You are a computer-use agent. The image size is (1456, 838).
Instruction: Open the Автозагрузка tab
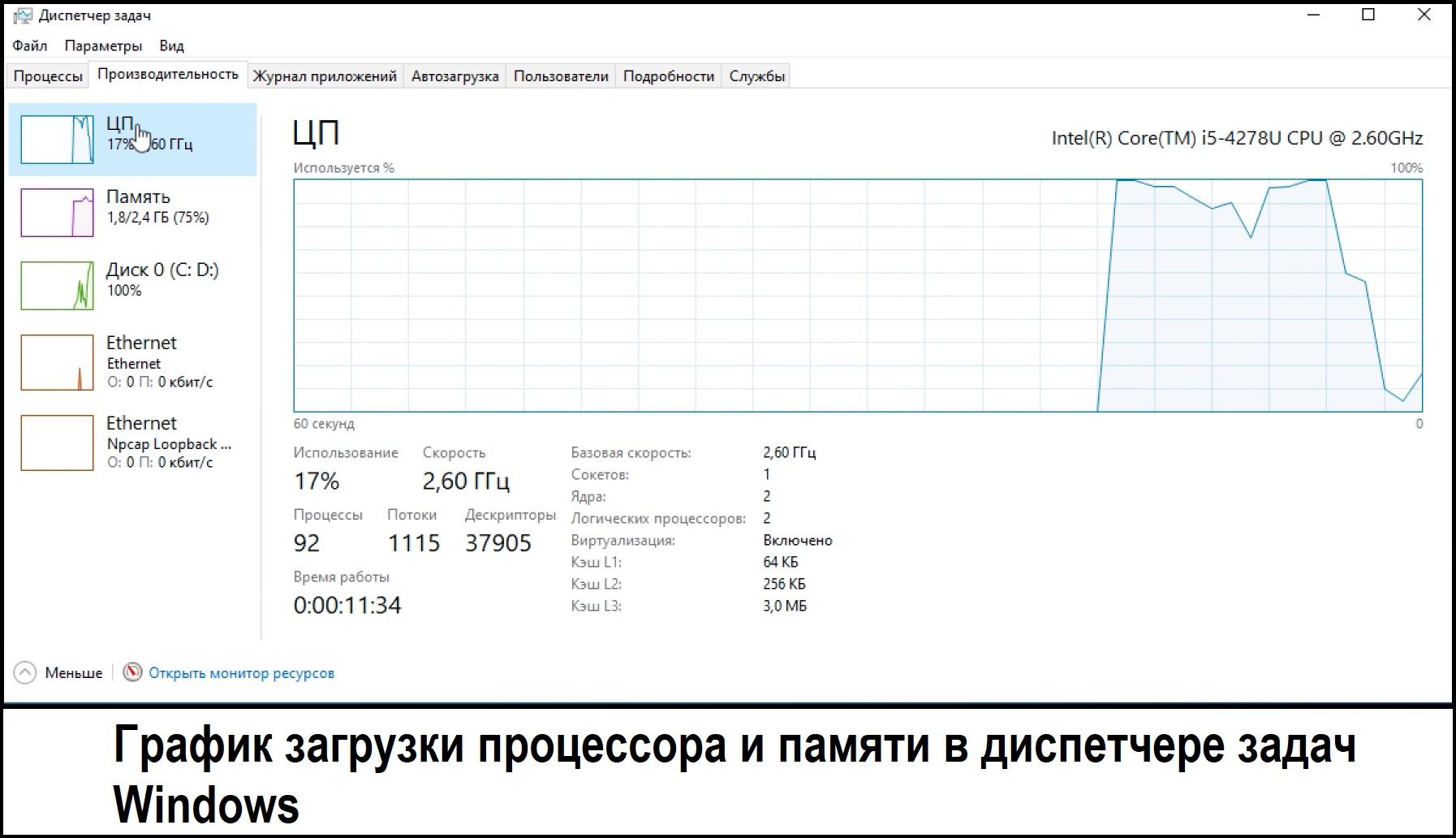tap(454, 76)
